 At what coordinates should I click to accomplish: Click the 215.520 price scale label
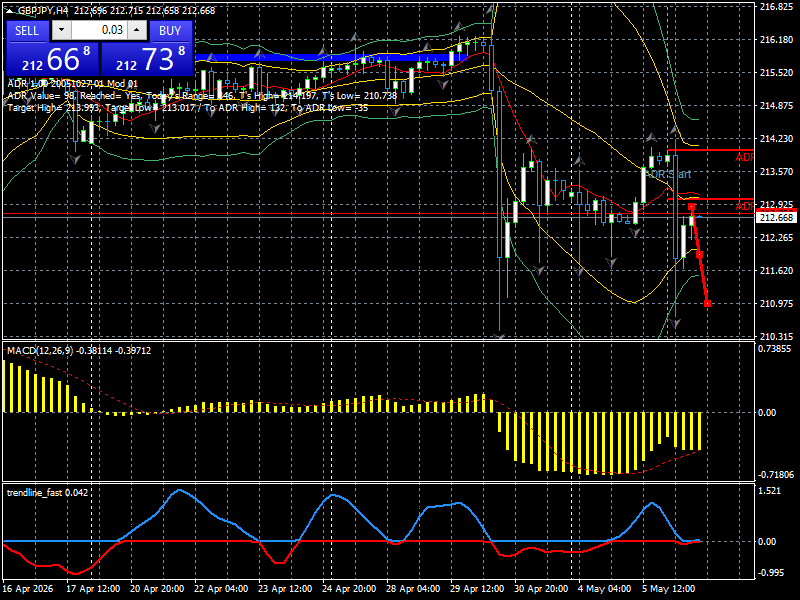point(777,73)
